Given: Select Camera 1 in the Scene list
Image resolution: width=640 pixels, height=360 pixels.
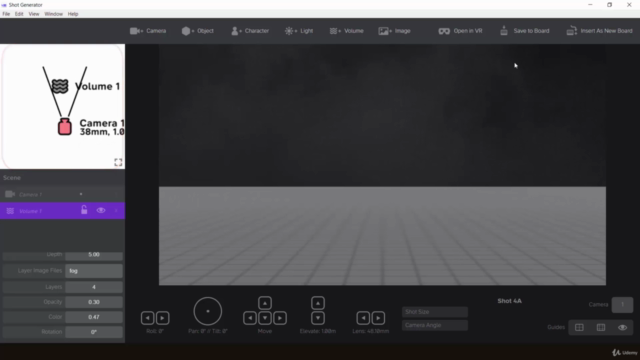Looking at the screenshot, I should pos(62,194).
